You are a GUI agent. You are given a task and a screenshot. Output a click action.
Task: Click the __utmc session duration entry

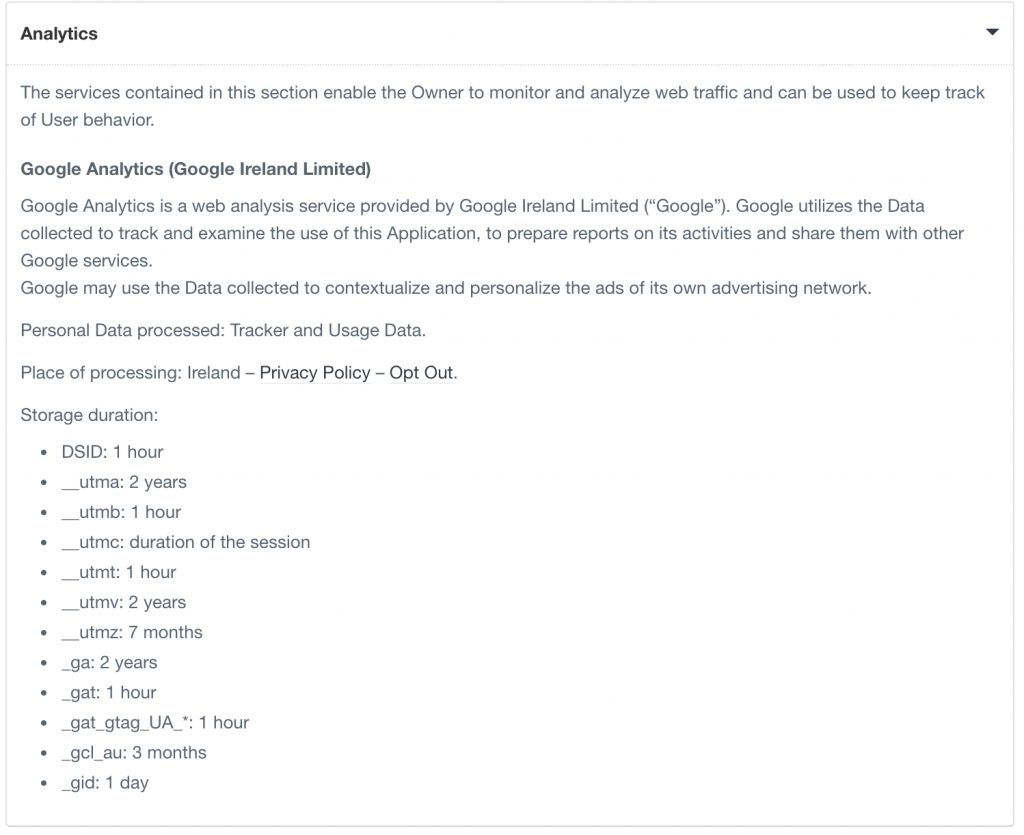[x=186, y=542]
